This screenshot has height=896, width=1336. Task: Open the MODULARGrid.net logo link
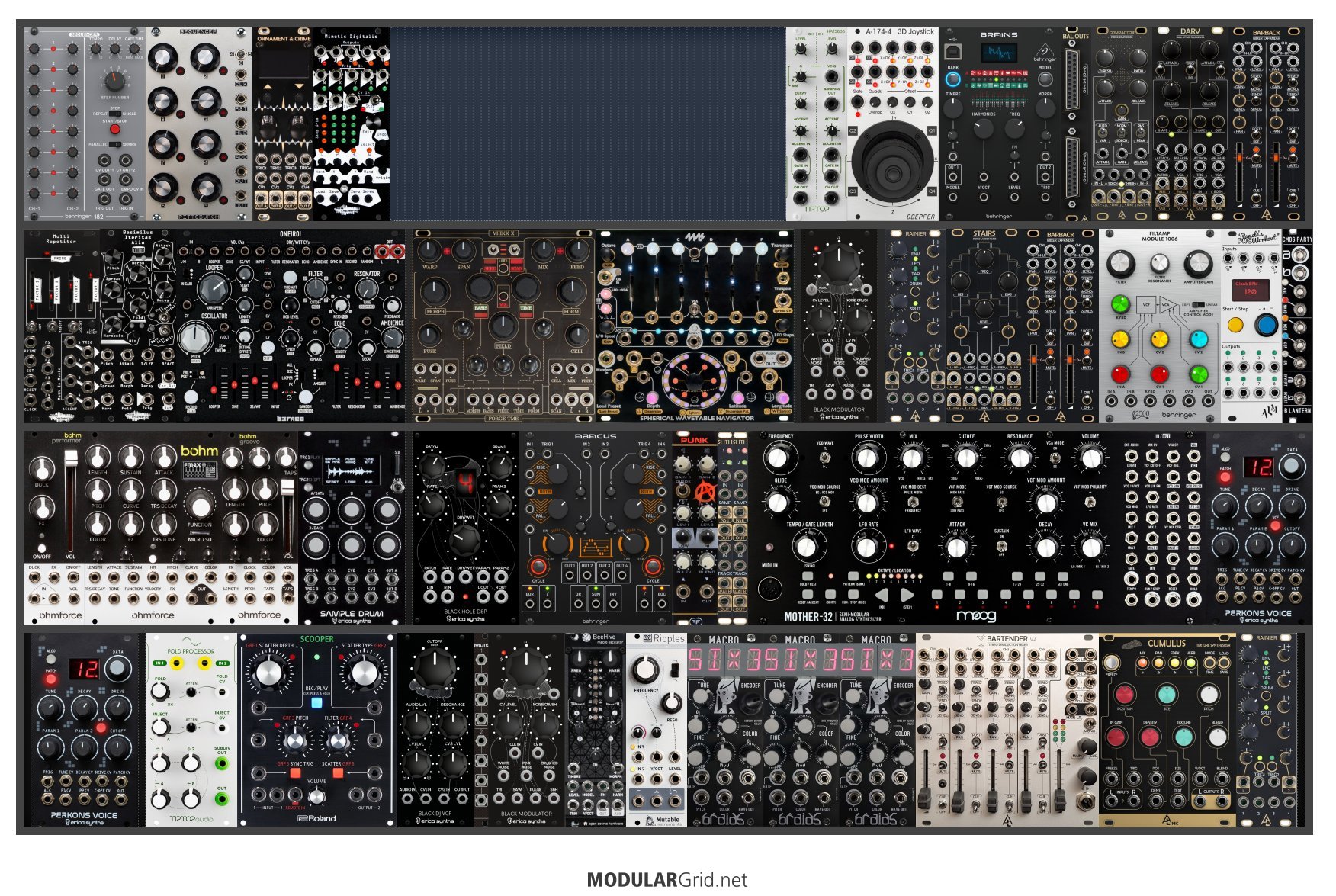tap(667, 879)
